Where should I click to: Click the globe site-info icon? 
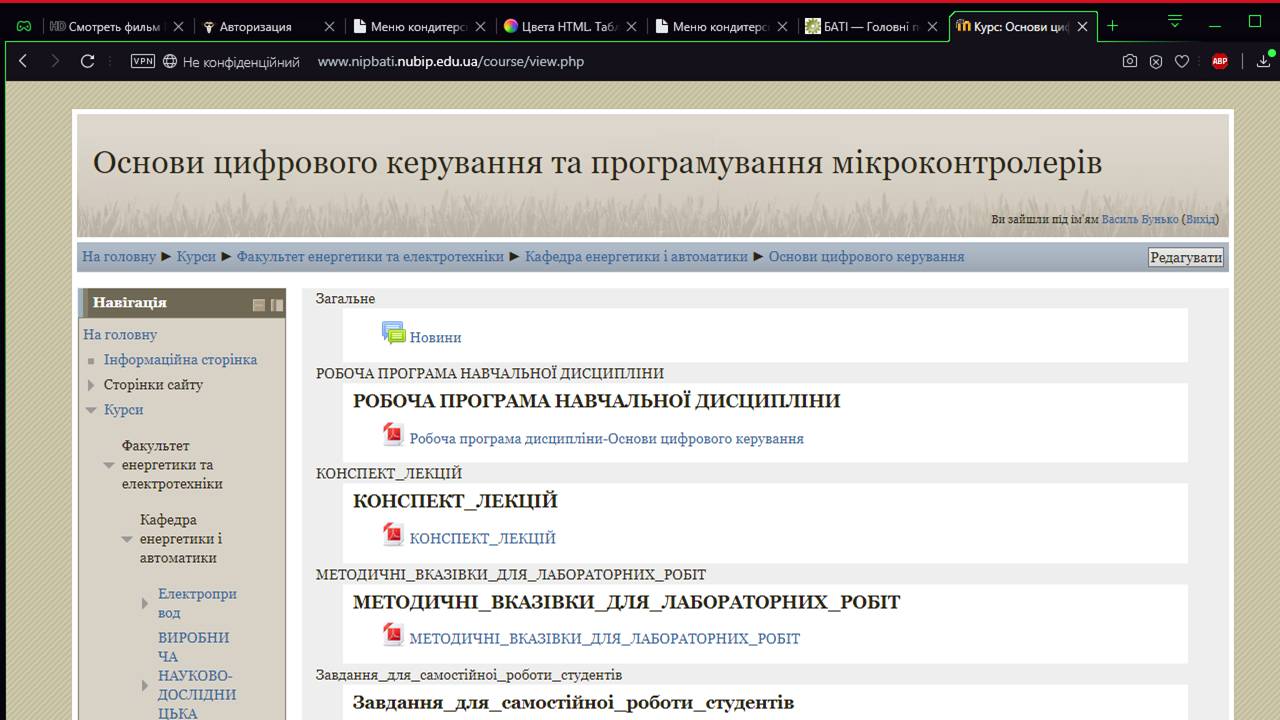click(170, 61)
